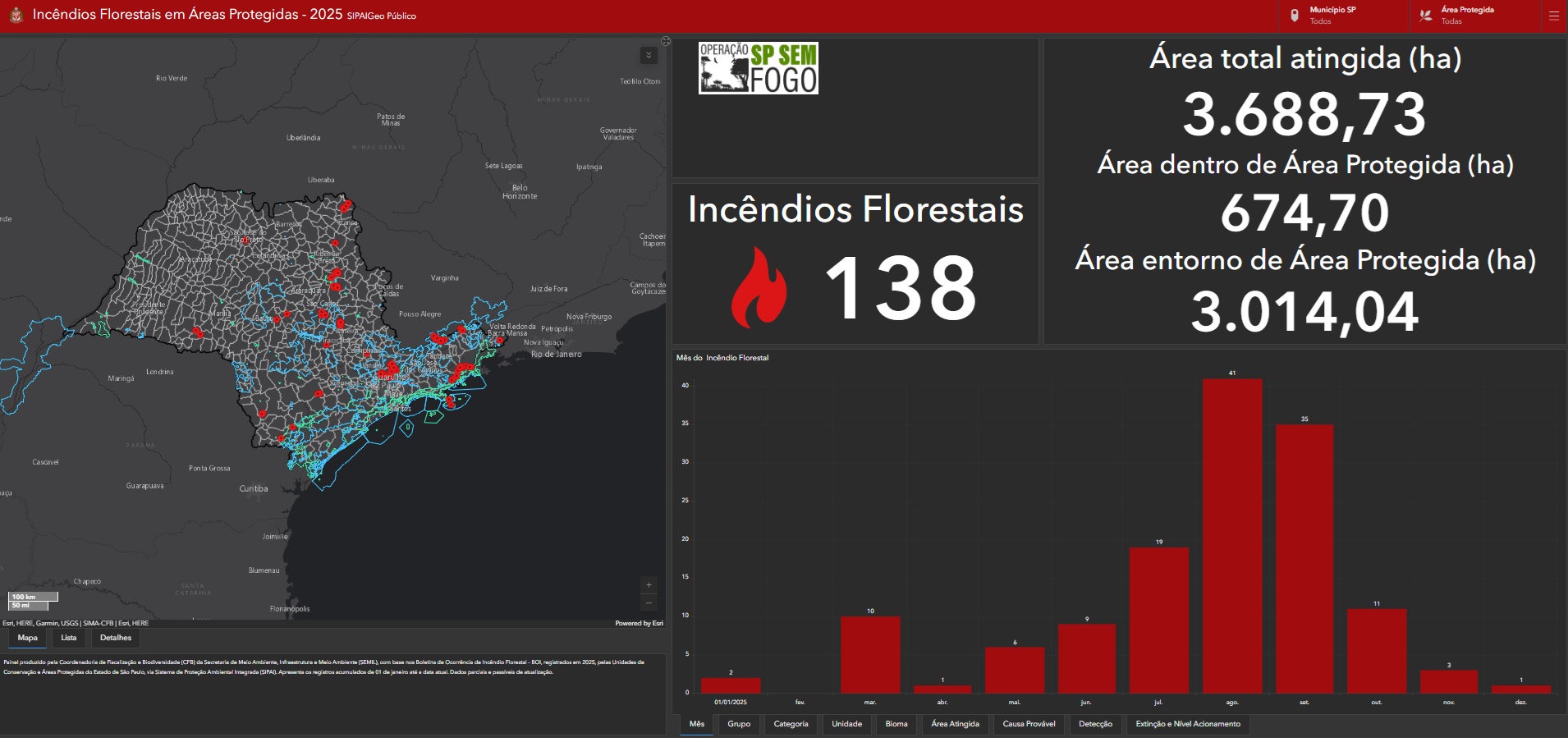Click the Esri, HERE, Garmin attribution text
Image resolution: width=1568 pixels, height=742 pixels.
pyautogui.click(x=76, y=623)
